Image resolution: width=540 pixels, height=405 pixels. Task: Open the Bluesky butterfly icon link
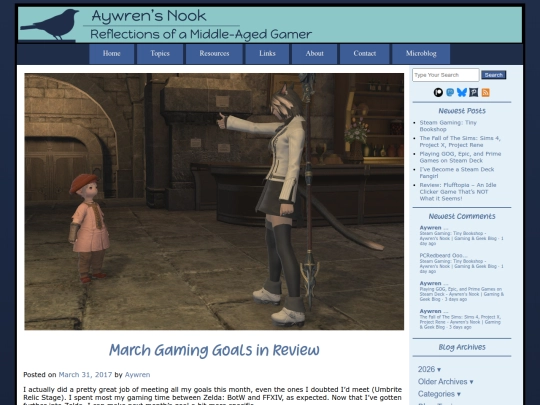(462, 92)
